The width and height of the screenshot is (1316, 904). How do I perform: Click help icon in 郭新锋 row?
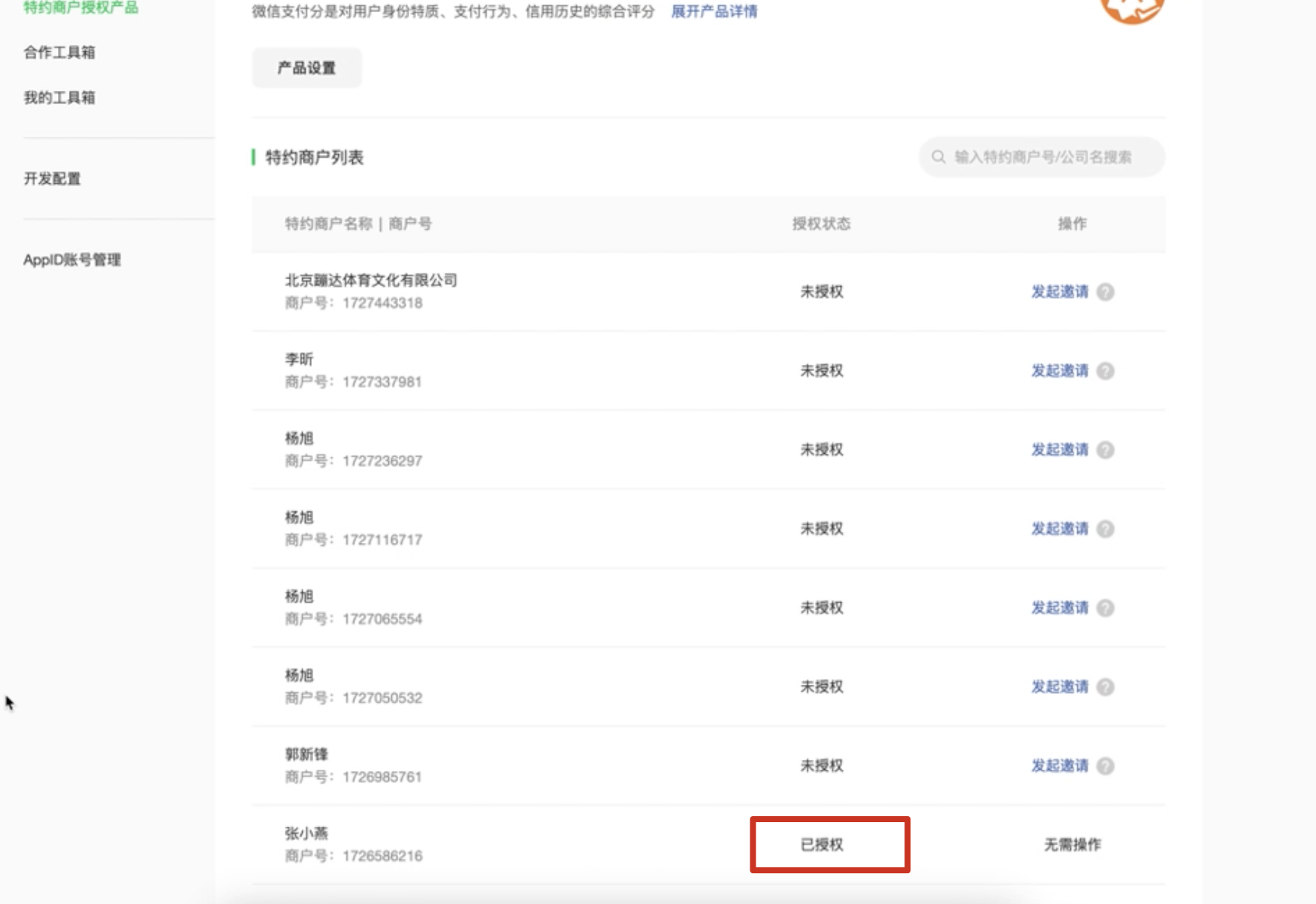click(1105, 766)
